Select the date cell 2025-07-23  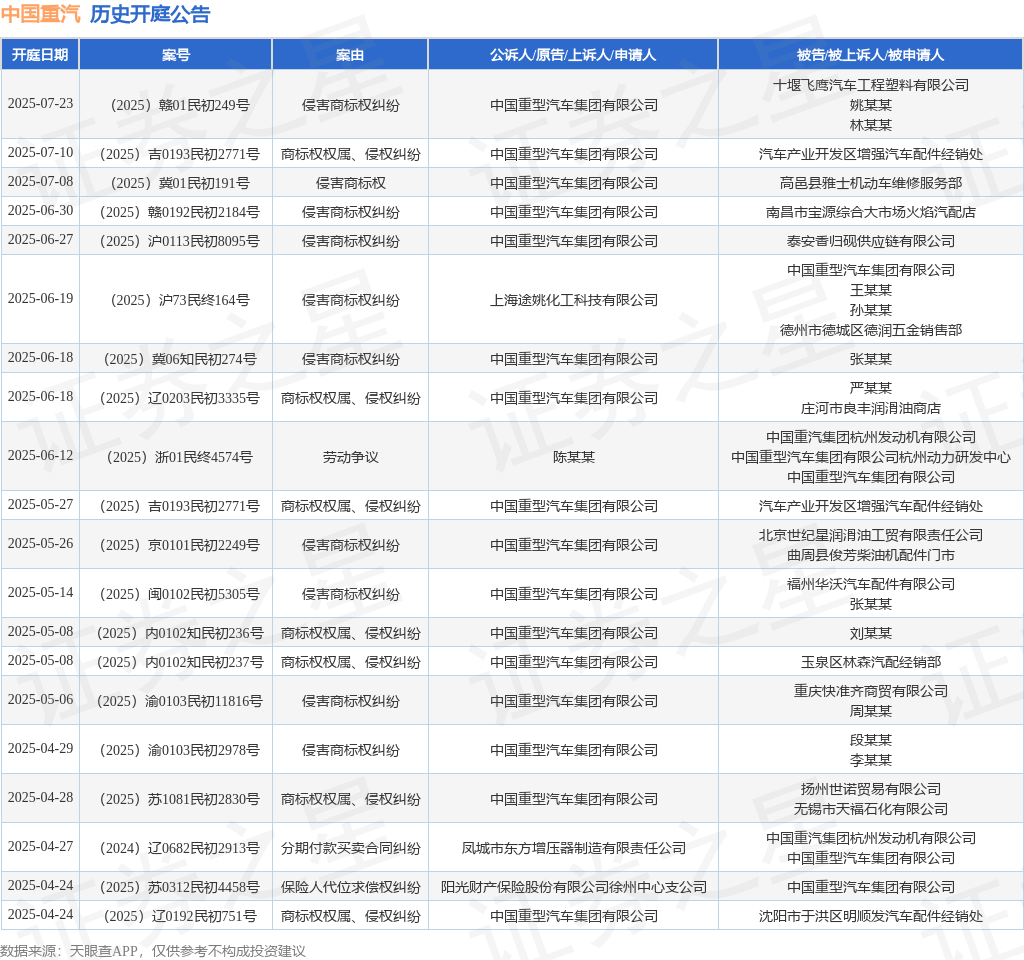(40, 104)
